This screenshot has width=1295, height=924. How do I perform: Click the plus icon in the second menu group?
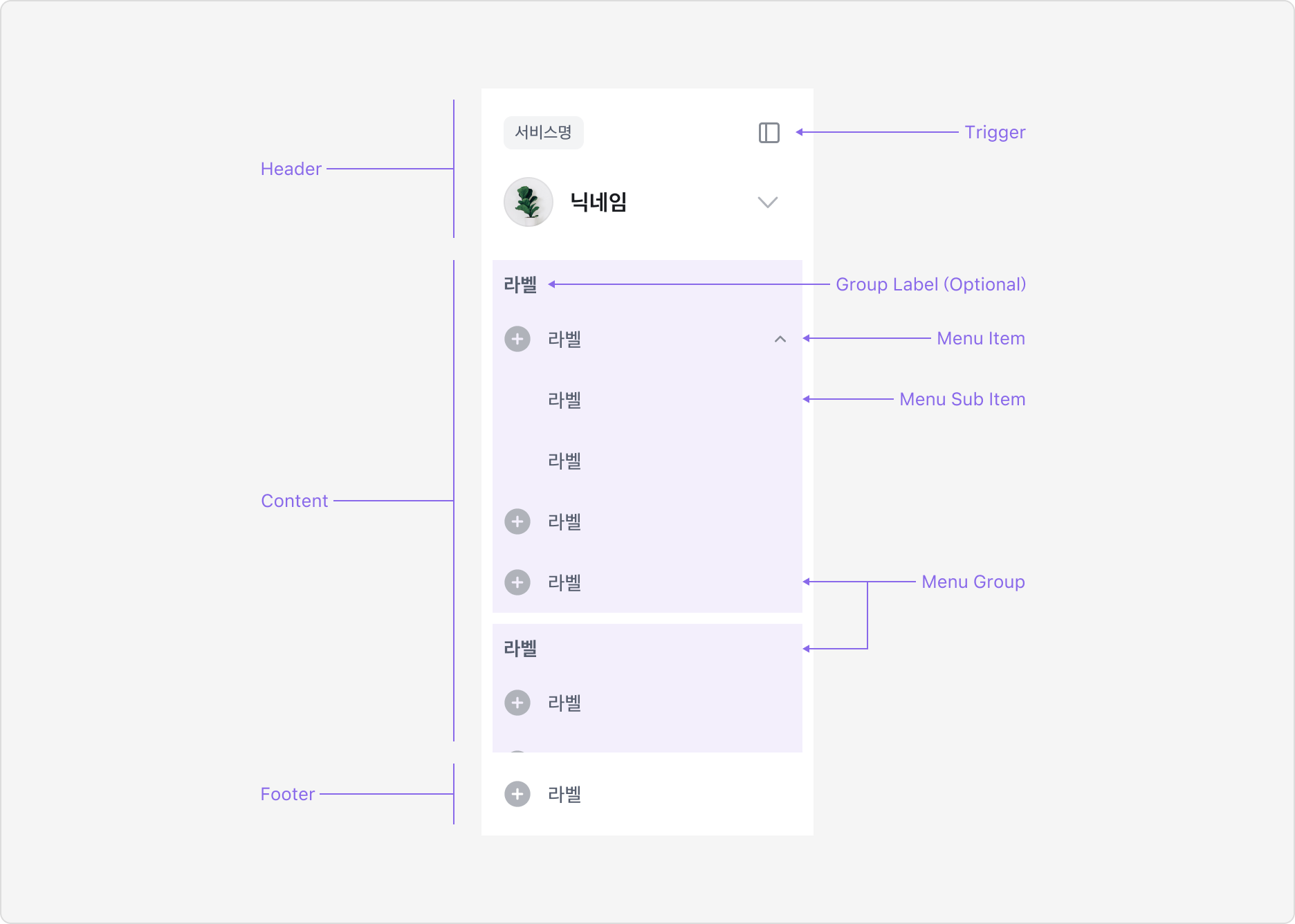coord(517,703)
